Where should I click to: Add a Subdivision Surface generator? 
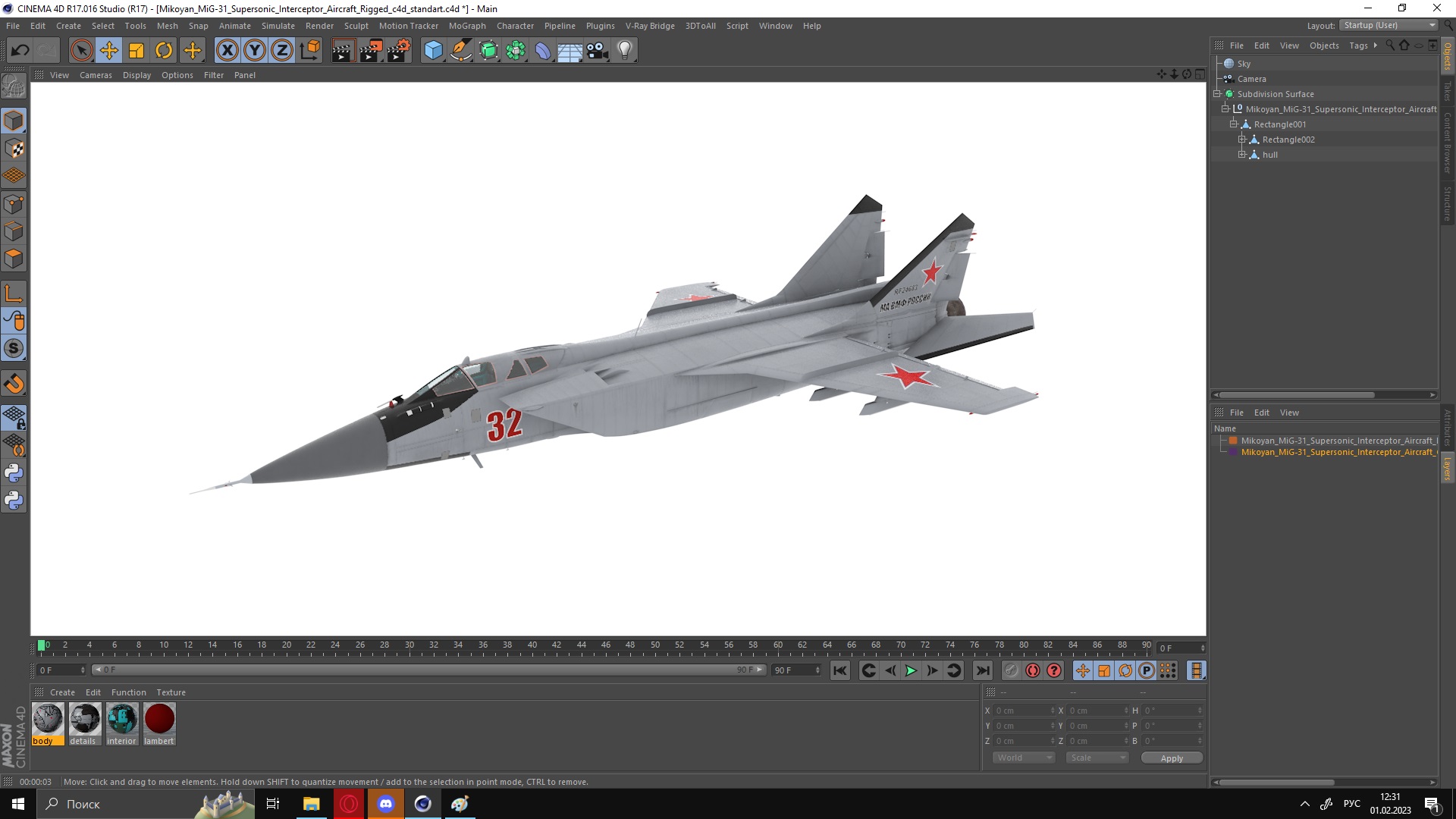click(488, 51)
